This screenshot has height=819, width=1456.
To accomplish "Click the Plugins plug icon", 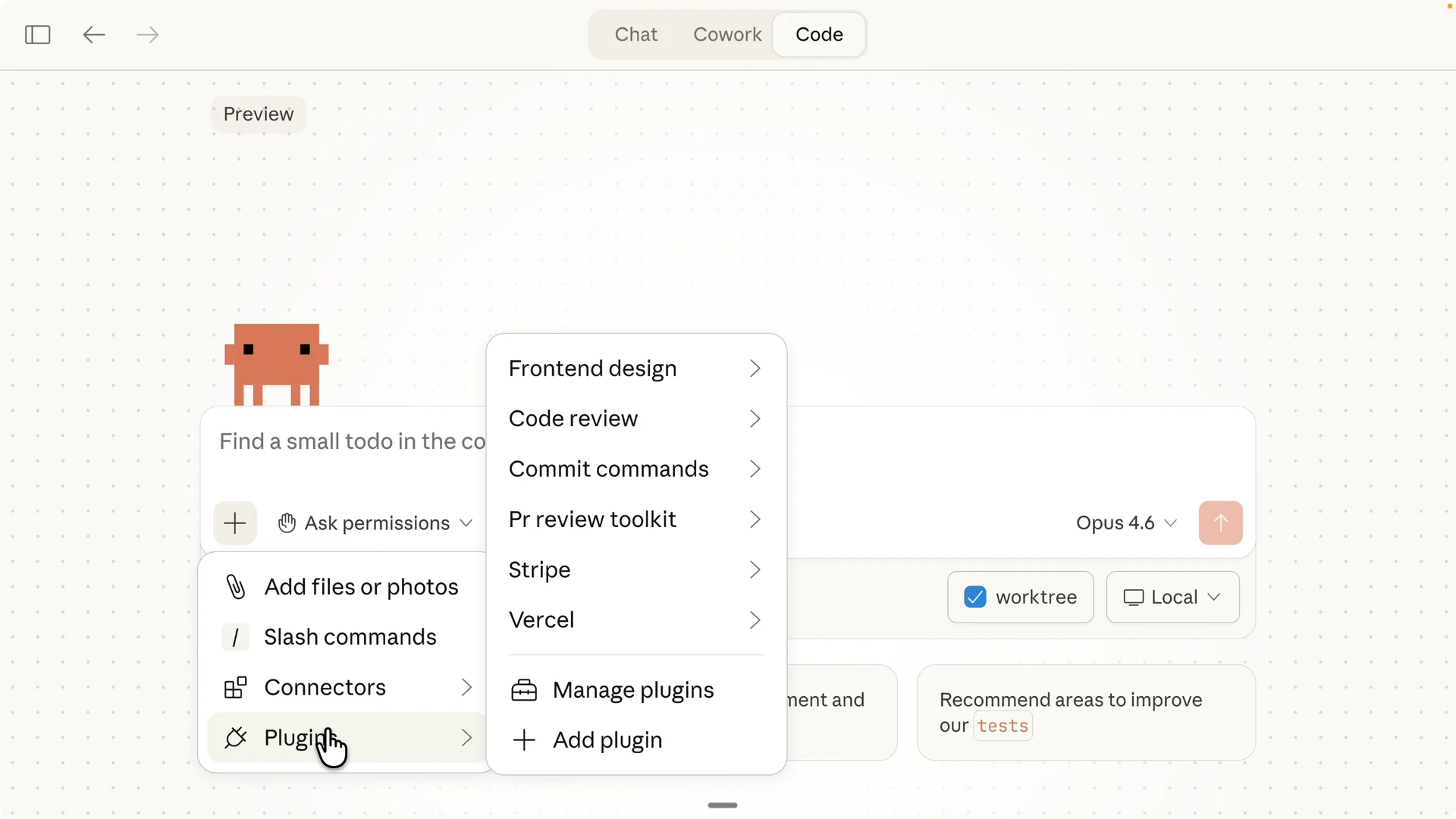I will tap(236, 737).
